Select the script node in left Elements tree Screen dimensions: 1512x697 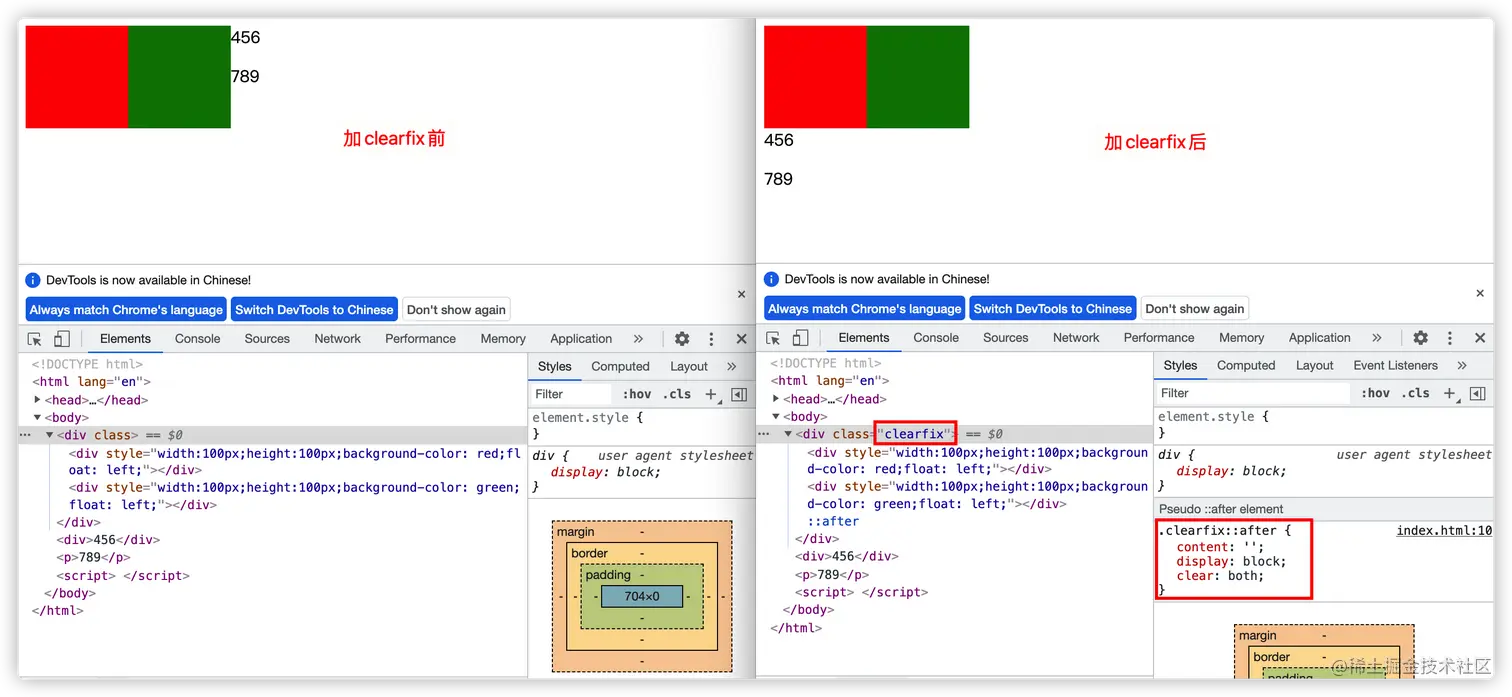point(123,576)
